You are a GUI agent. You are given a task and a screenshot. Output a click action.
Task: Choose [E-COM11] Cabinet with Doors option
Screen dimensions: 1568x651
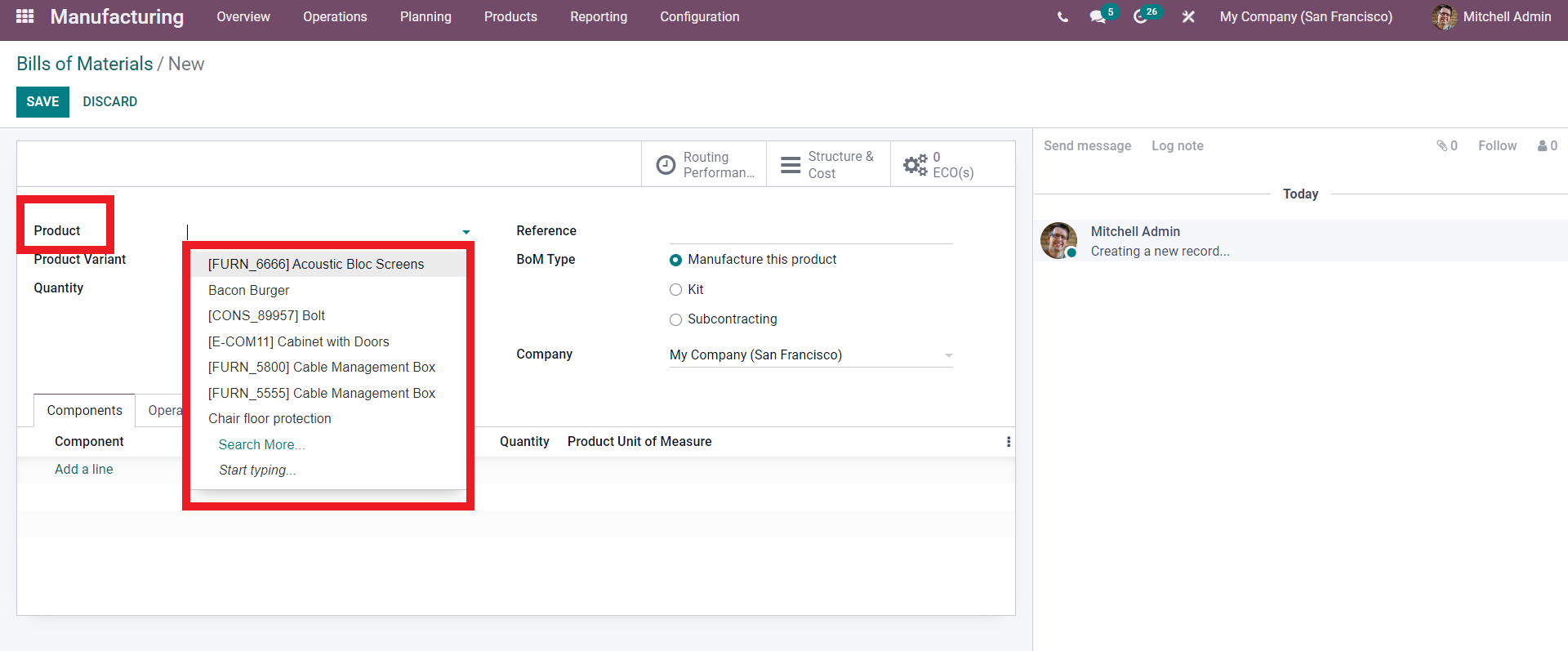click(327, 341)
